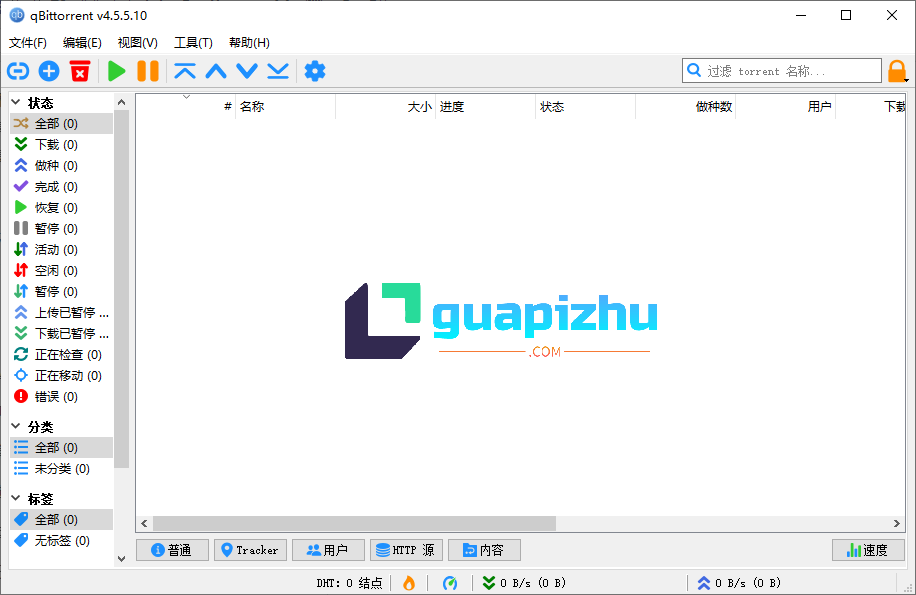The width and height of the screenshot is (916, 595).
Task: Sort by 做种数 column header
Action: tap(686, 106)
